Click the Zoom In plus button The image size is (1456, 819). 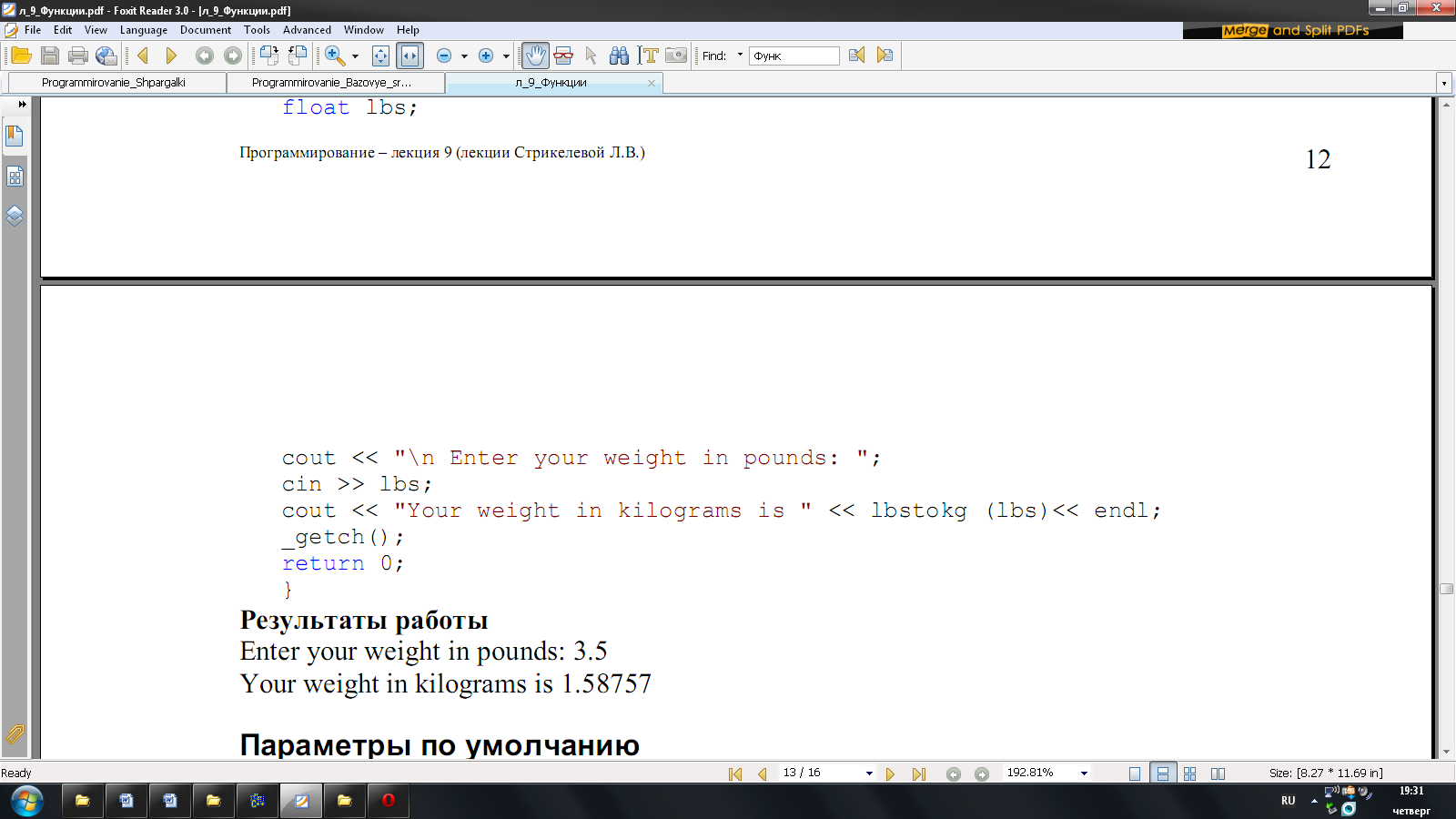pyautogui.click(x=486, y=56)
